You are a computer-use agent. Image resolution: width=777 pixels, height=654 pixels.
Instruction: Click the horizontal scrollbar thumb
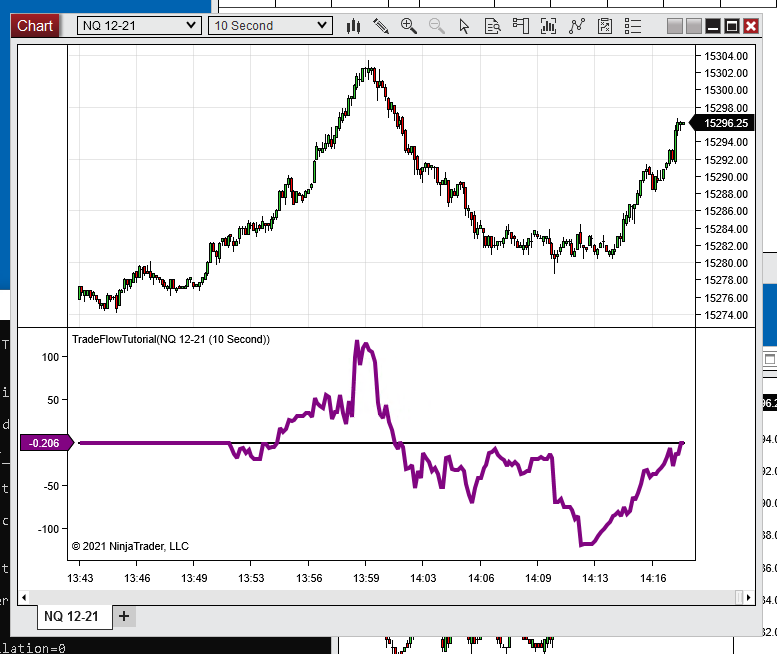point(739,598)
